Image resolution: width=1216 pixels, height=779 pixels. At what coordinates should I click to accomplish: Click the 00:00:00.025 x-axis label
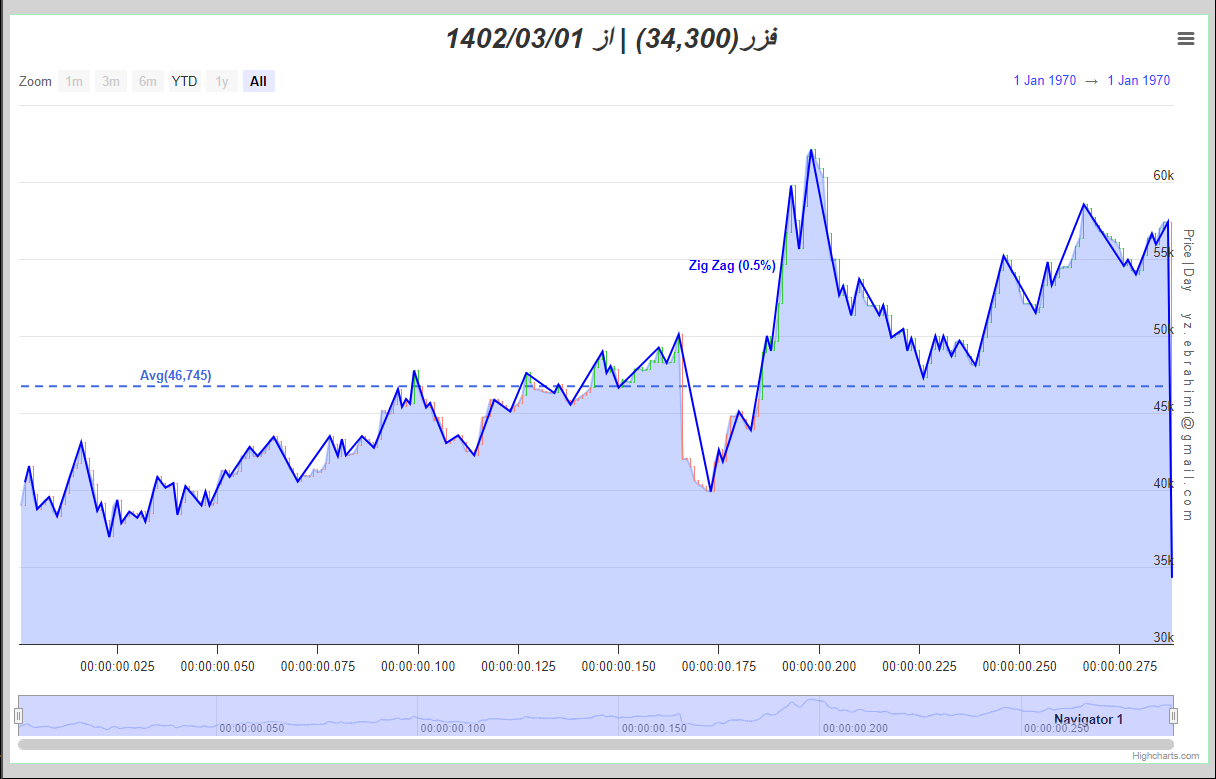coord(118,666)
